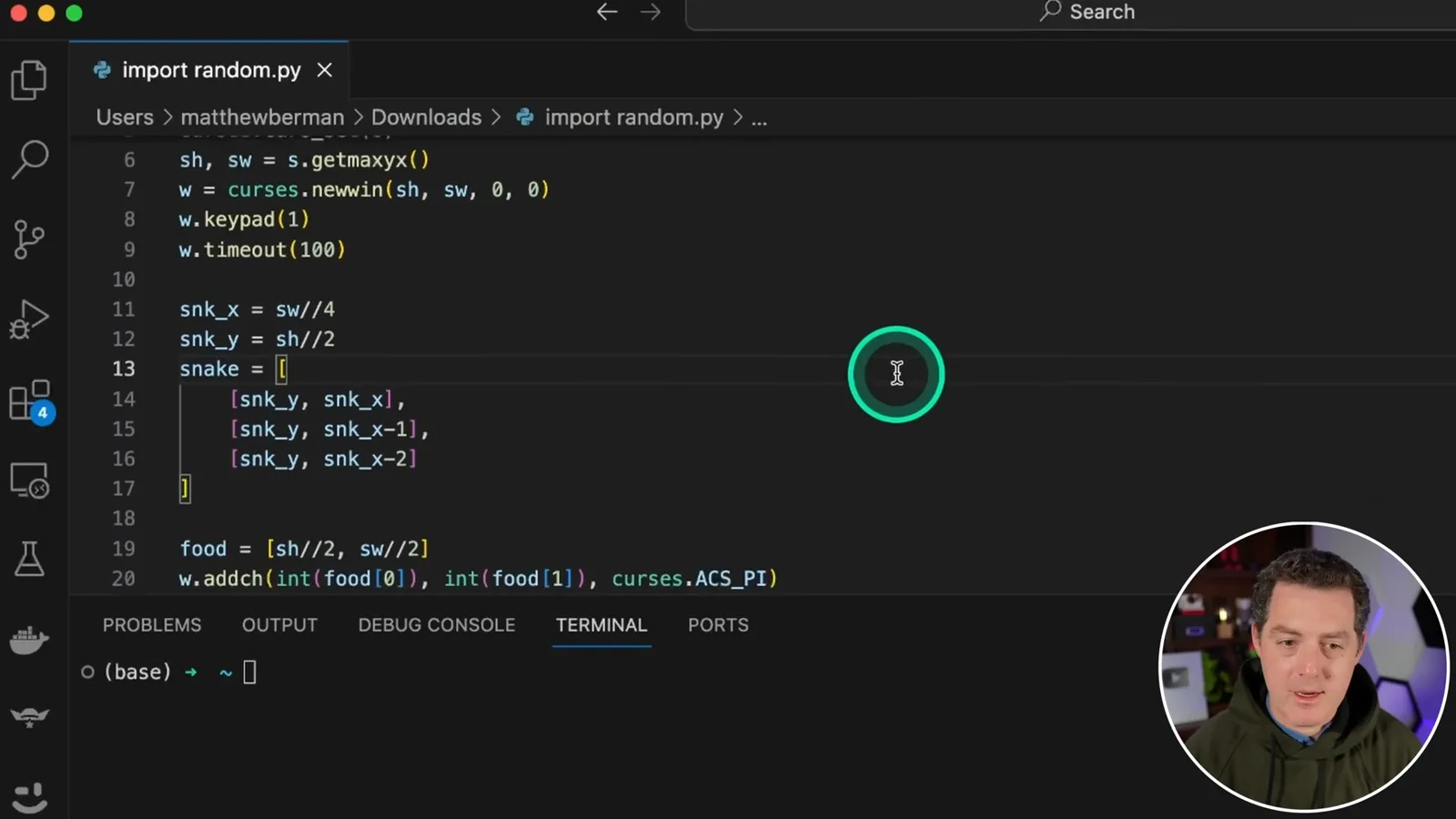This screenshot has width=1456, height=819.
Task: Switch to the OUTPUT panel tab
Action: coord(279,625)
